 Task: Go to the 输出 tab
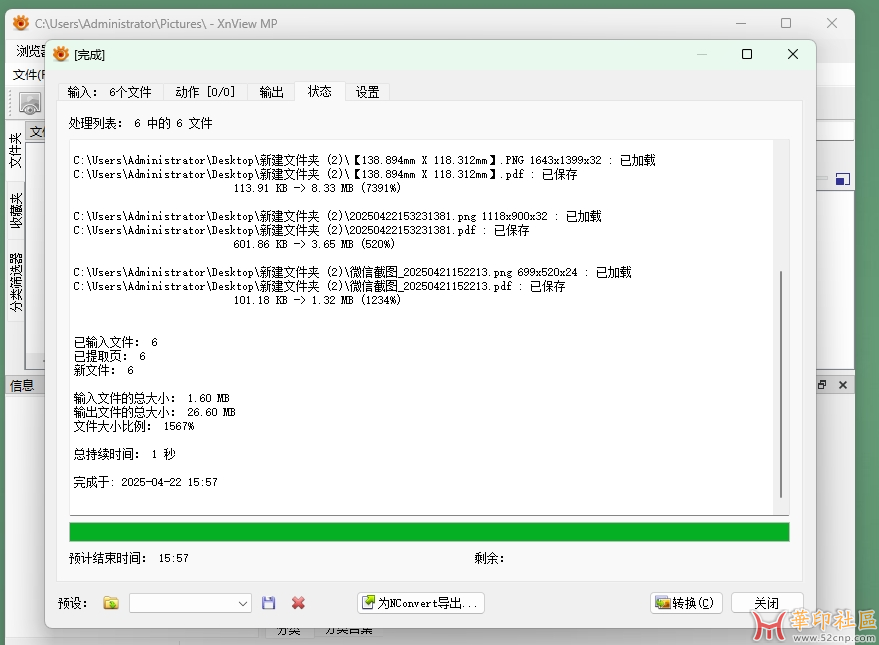point(271,92)
